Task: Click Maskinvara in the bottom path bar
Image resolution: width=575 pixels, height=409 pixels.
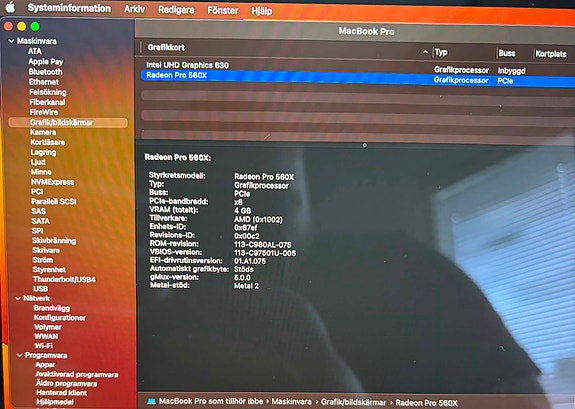Action: point(291,402)
